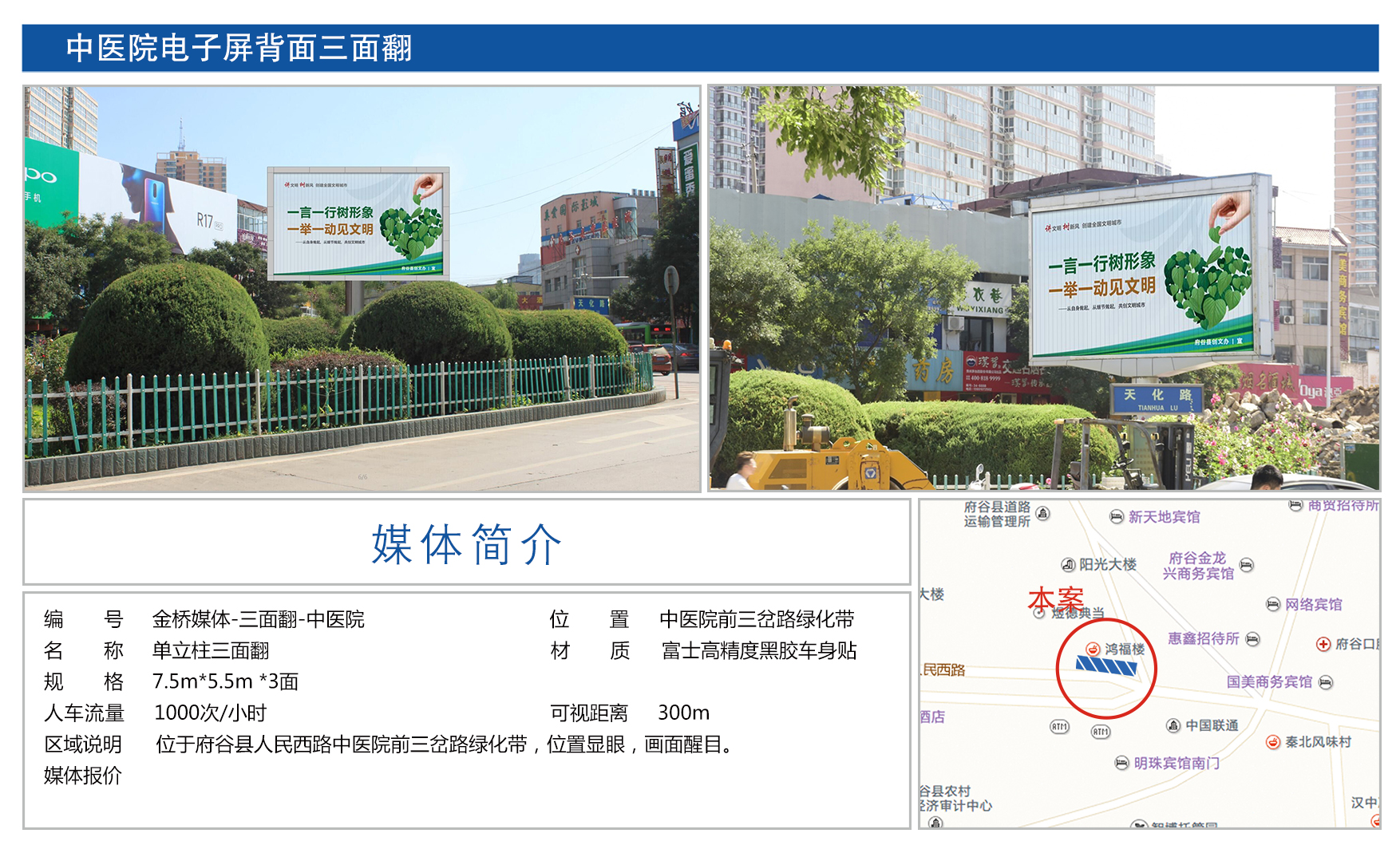Open the right billboard close-up photo
The height and width of the screenshot is (849, 1400).
pyautogui.click(x=1044, y=288)
